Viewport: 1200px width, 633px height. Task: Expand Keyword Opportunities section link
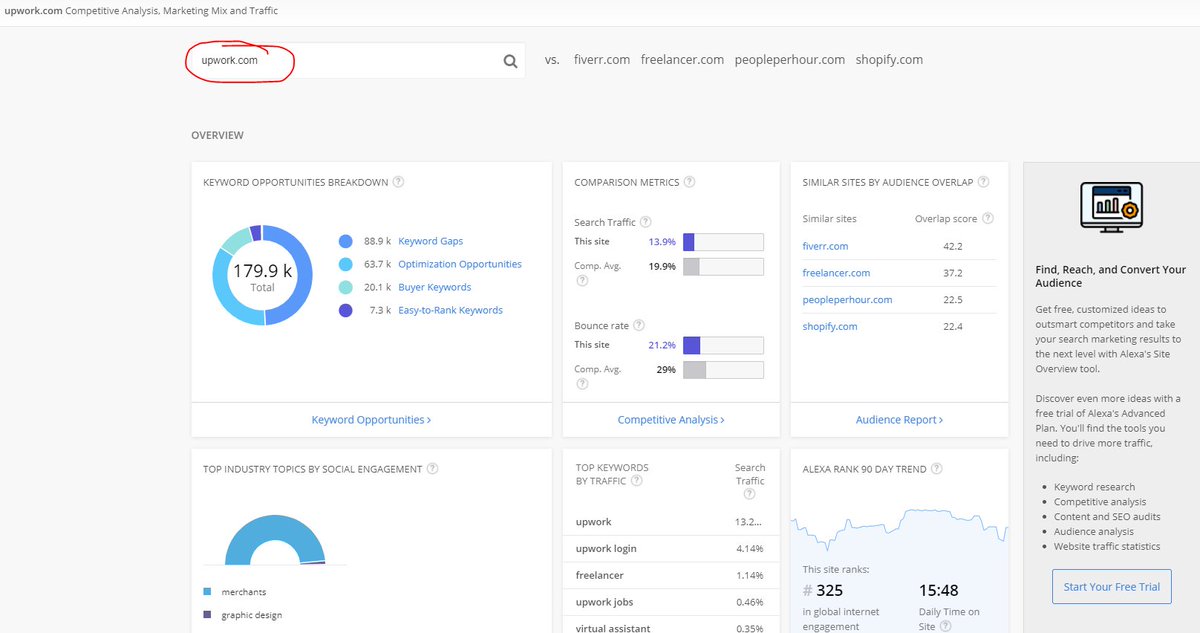[x=371, y=420]
